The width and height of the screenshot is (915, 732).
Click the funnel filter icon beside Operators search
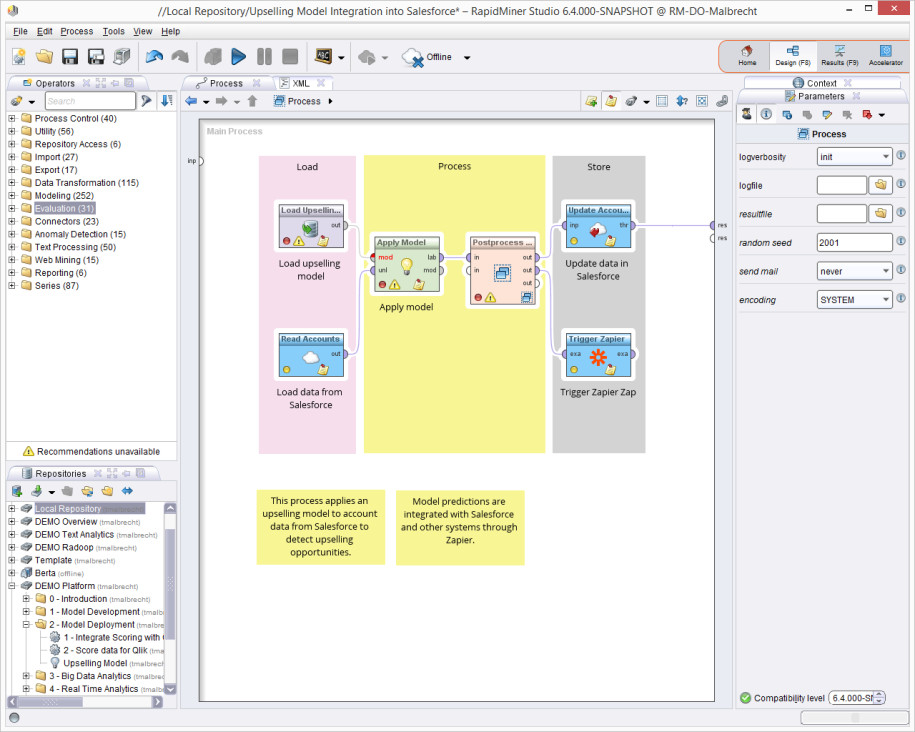[146, 101]
